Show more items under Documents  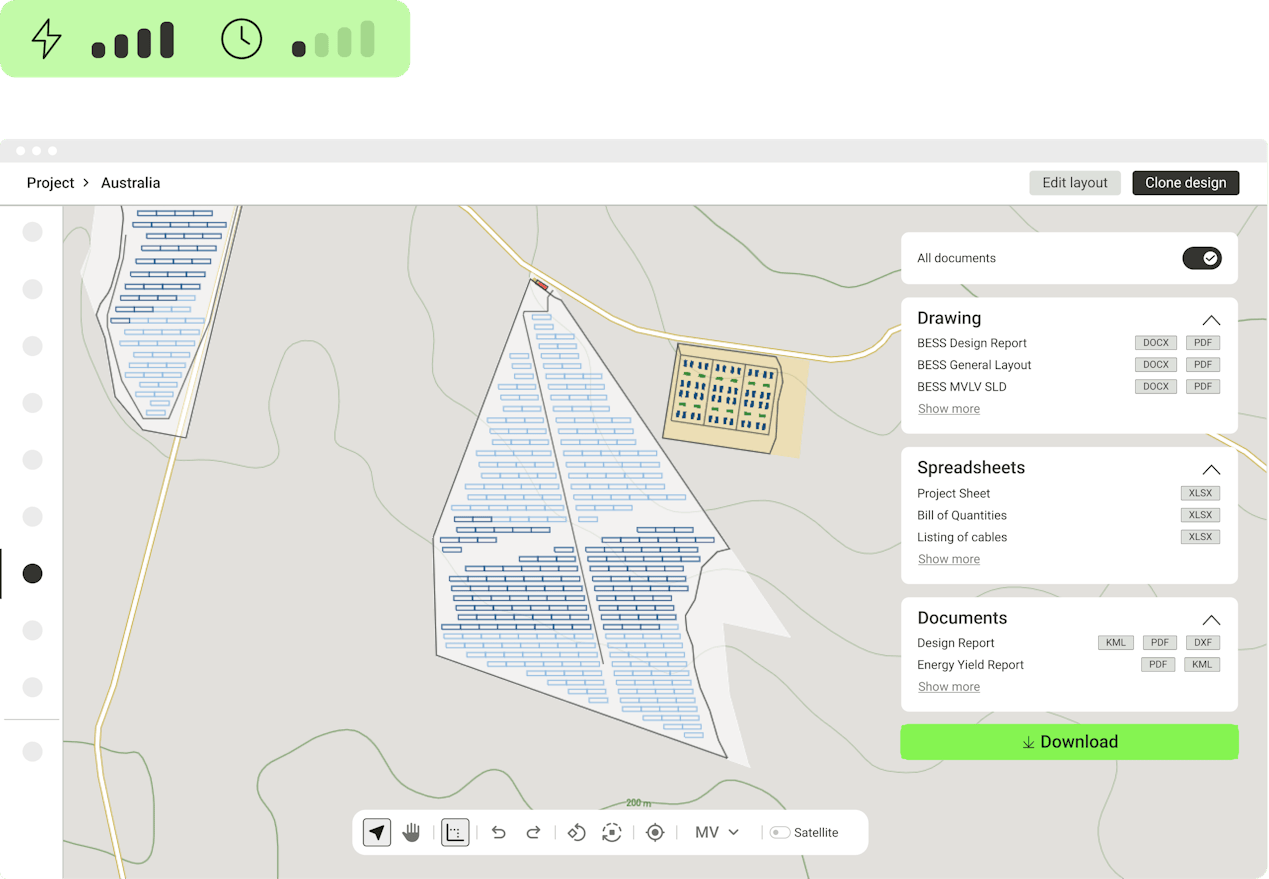click(949, 687)
